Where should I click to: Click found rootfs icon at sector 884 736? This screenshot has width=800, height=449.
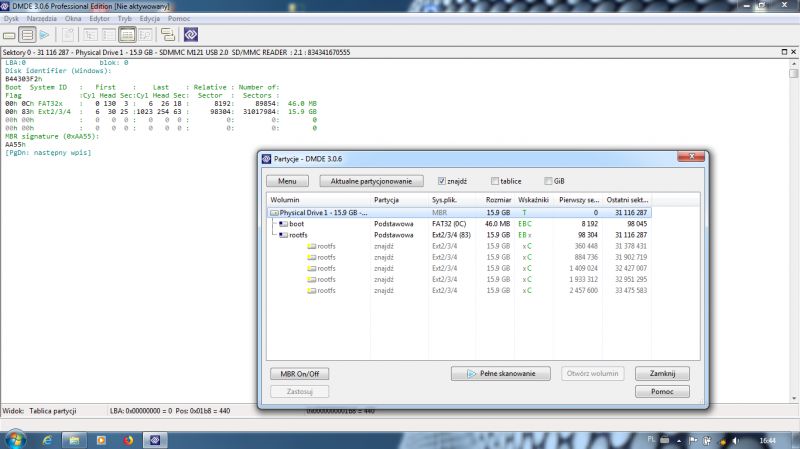pyautogui.click(x=311, y=258)
